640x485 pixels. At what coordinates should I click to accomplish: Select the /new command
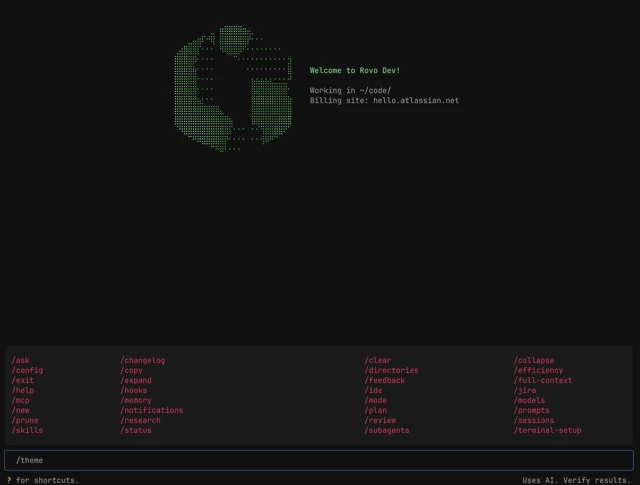coord(20,410)
